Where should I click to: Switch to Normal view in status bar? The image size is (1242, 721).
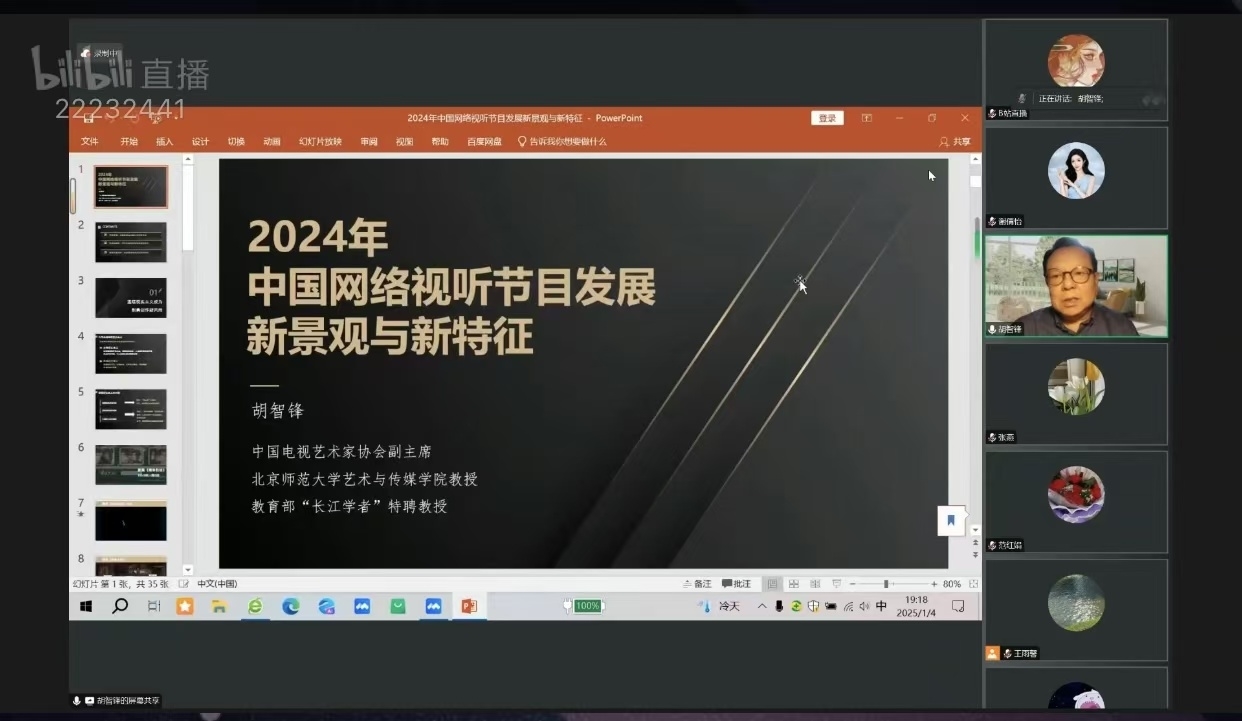(x=772, y=584)
